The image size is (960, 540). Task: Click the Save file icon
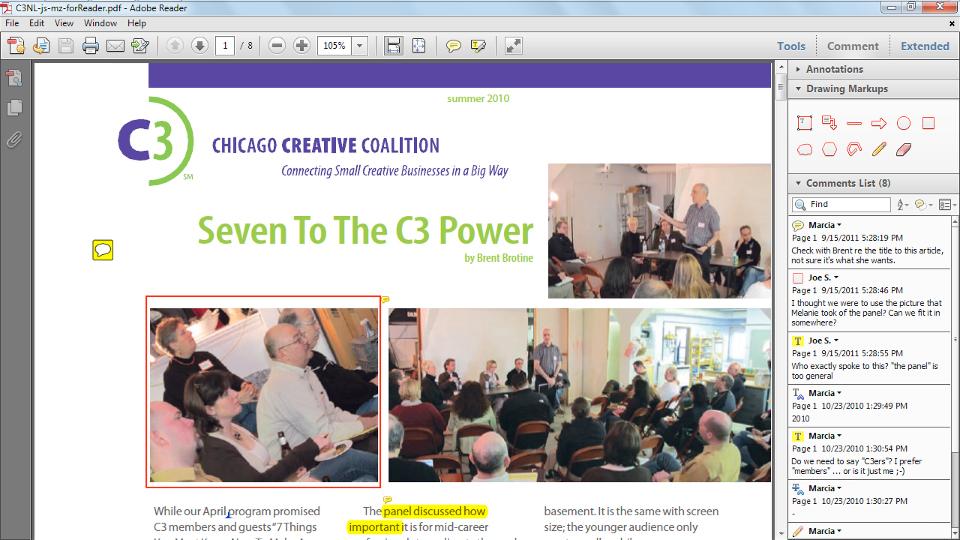[66, 45]
